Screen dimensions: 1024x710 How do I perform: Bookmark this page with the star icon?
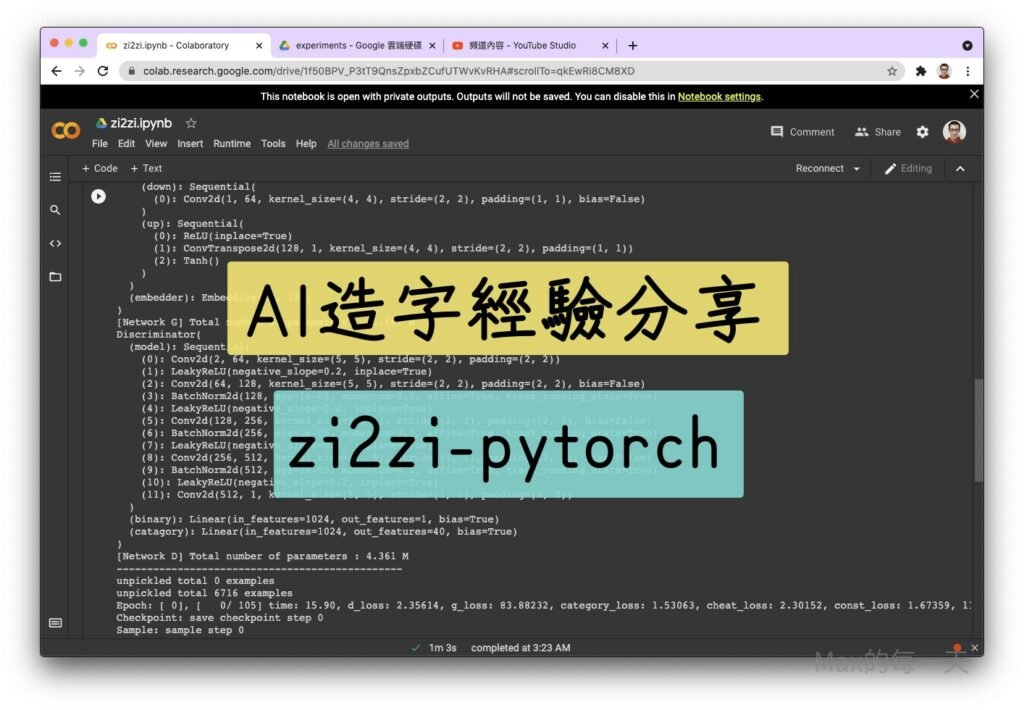pos(891,71)
